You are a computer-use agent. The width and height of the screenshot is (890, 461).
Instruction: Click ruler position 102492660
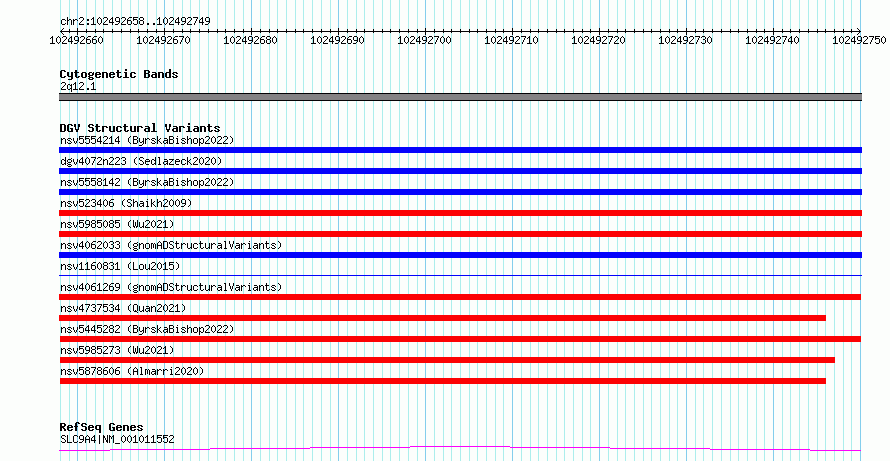77,40
